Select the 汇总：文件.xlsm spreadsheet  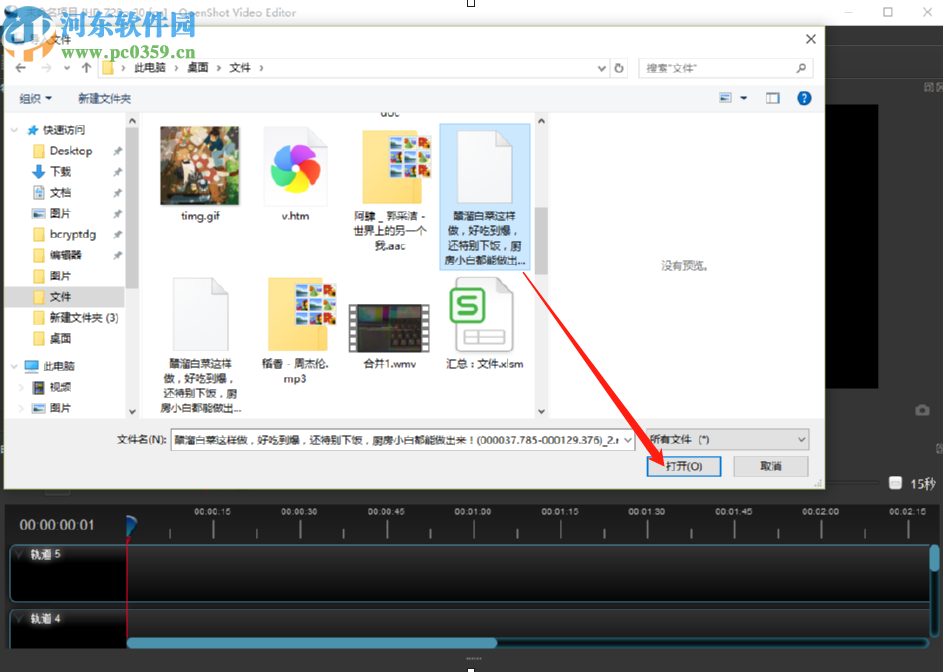pyautogui.click(x=484, y=324)
